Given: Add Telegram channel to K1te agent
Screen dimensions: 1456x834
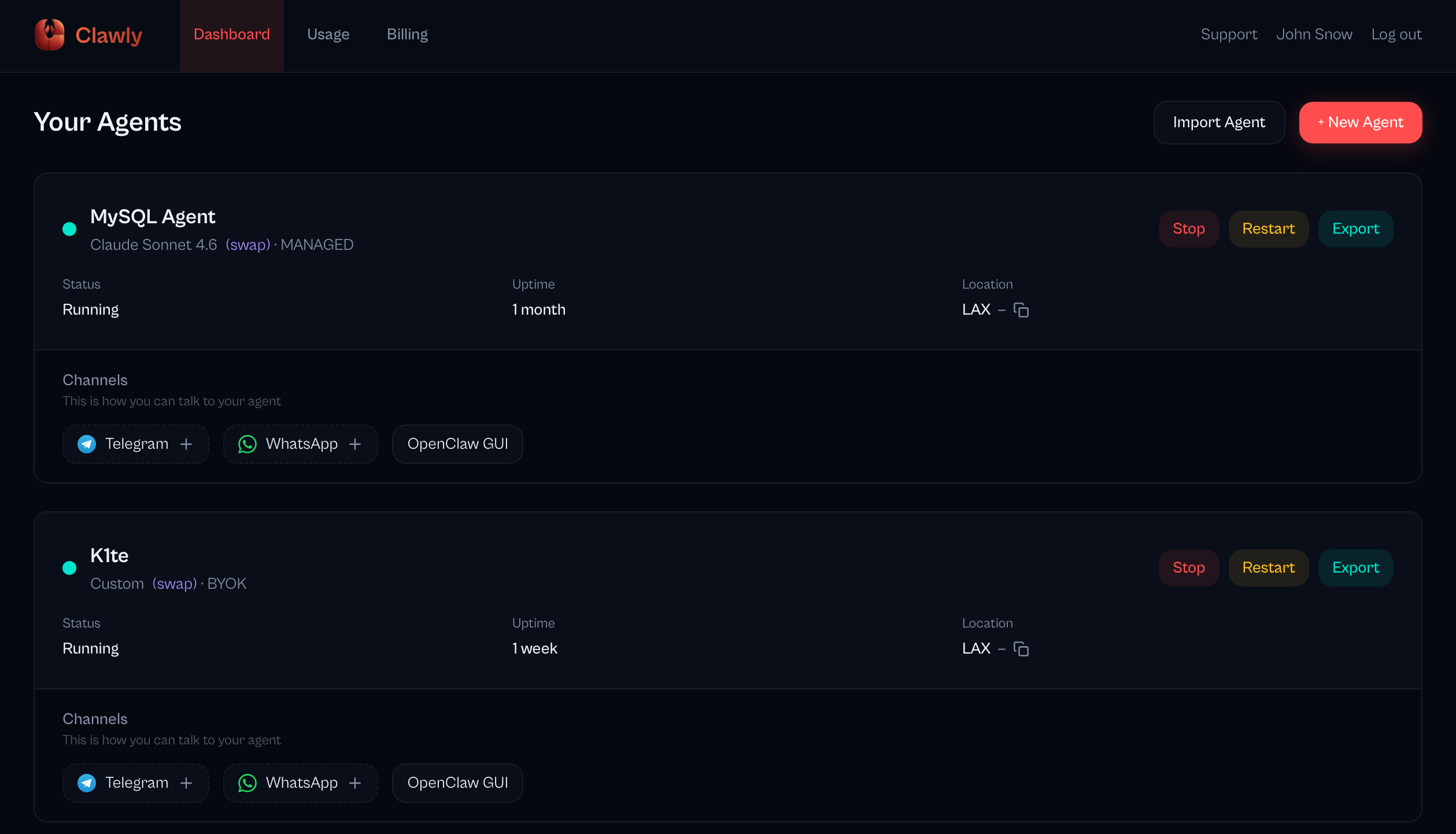Looking at the screenshot, I should click(x=136, y=783).
